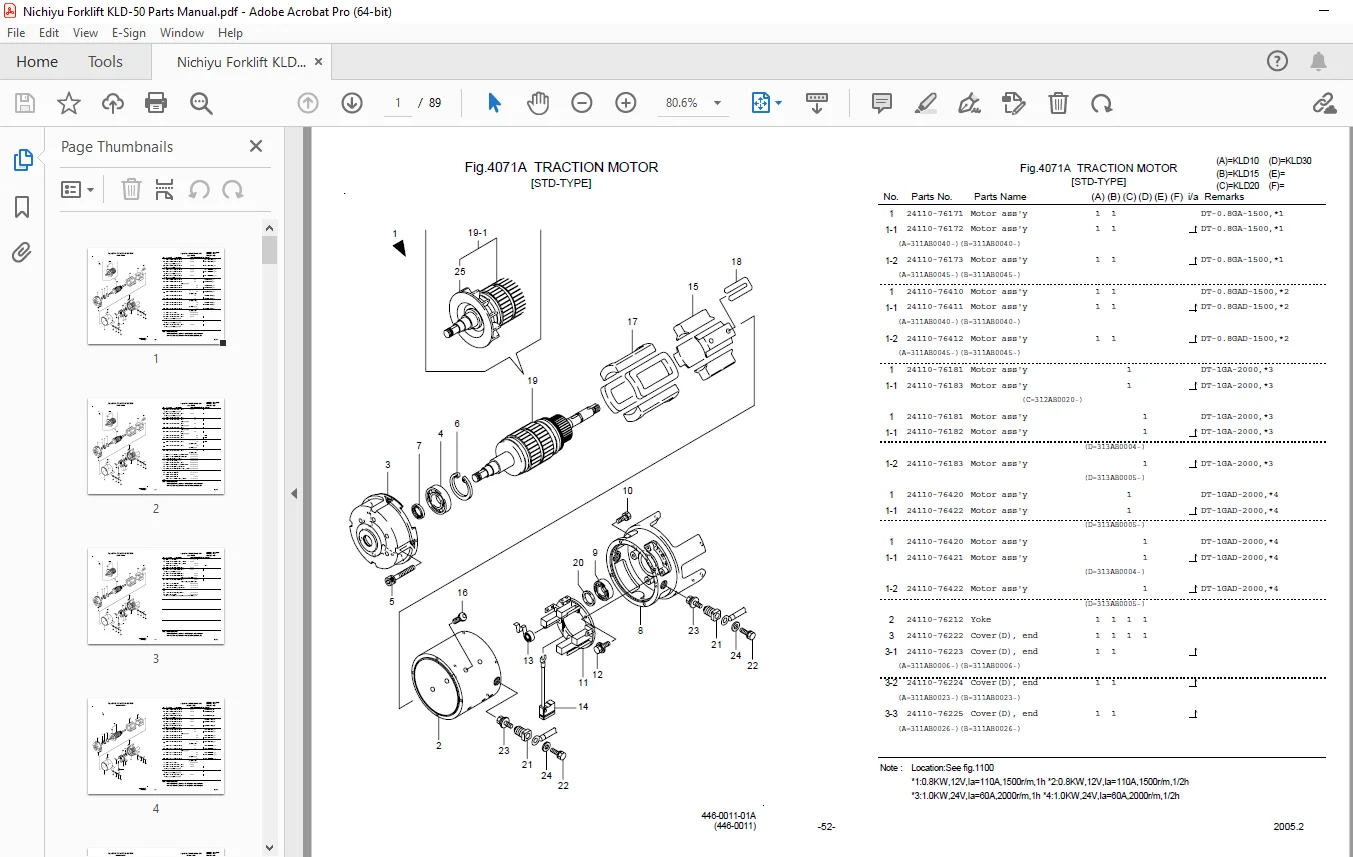Viewport: 1353px width, 857px height.
Task: Open the View menu
Action: point(85,32)
